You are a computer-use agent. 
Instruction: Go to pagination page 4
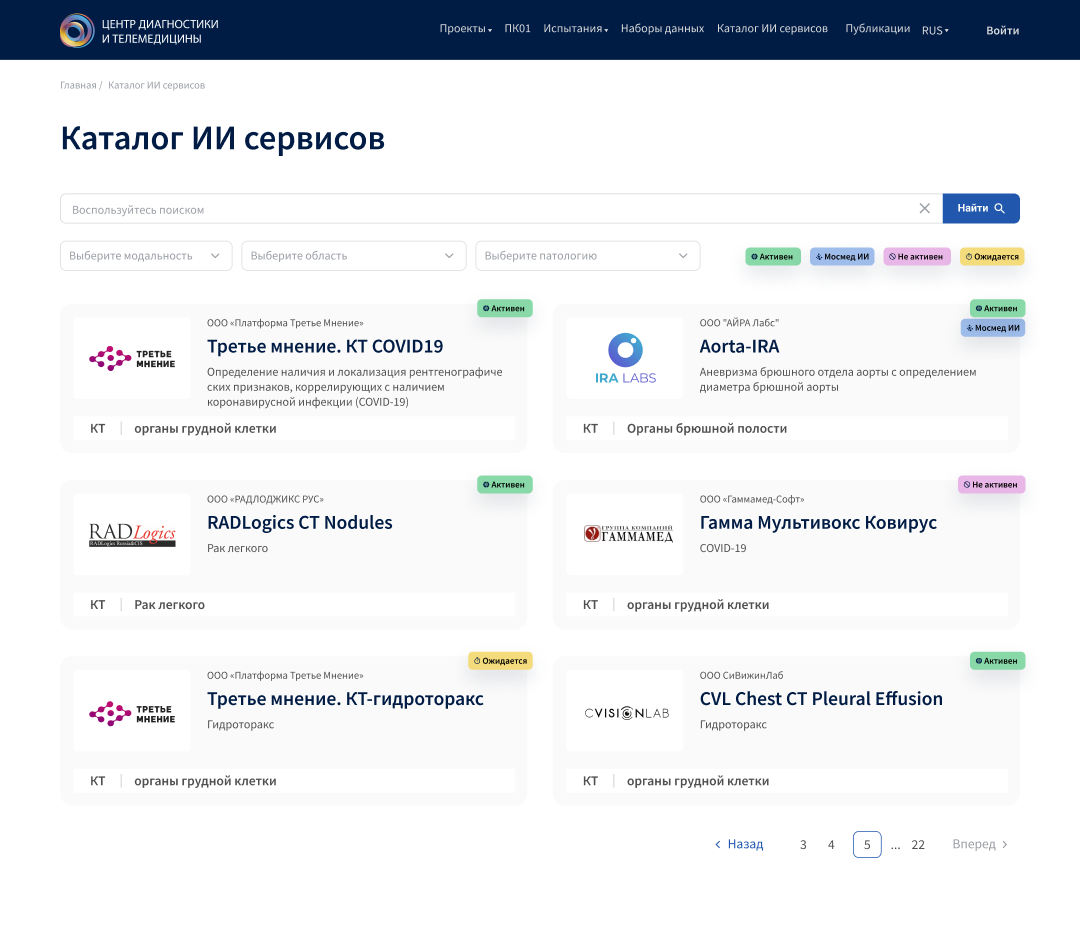[831, 845]
